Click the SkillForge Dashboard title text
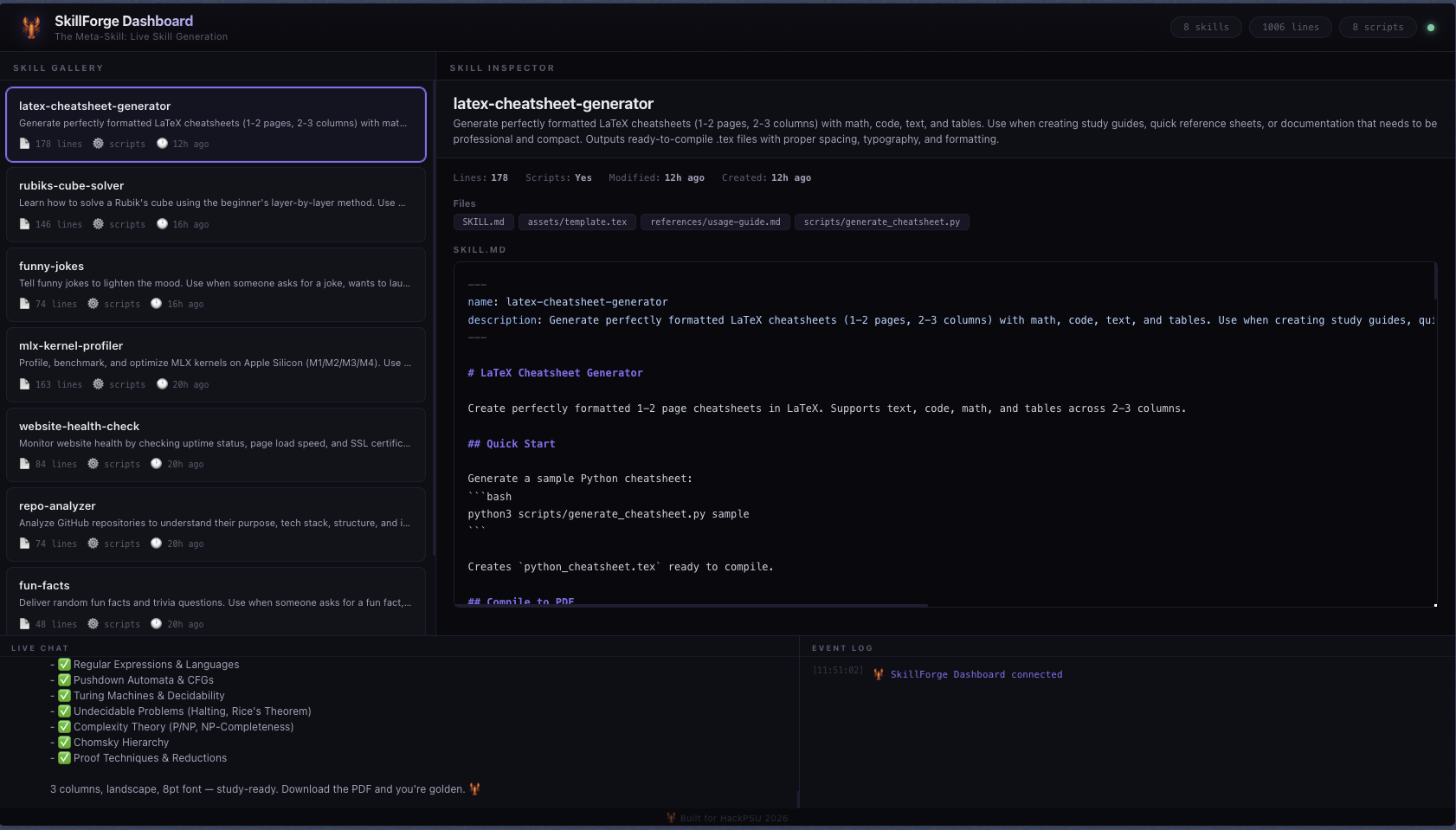 pos(124,21)
